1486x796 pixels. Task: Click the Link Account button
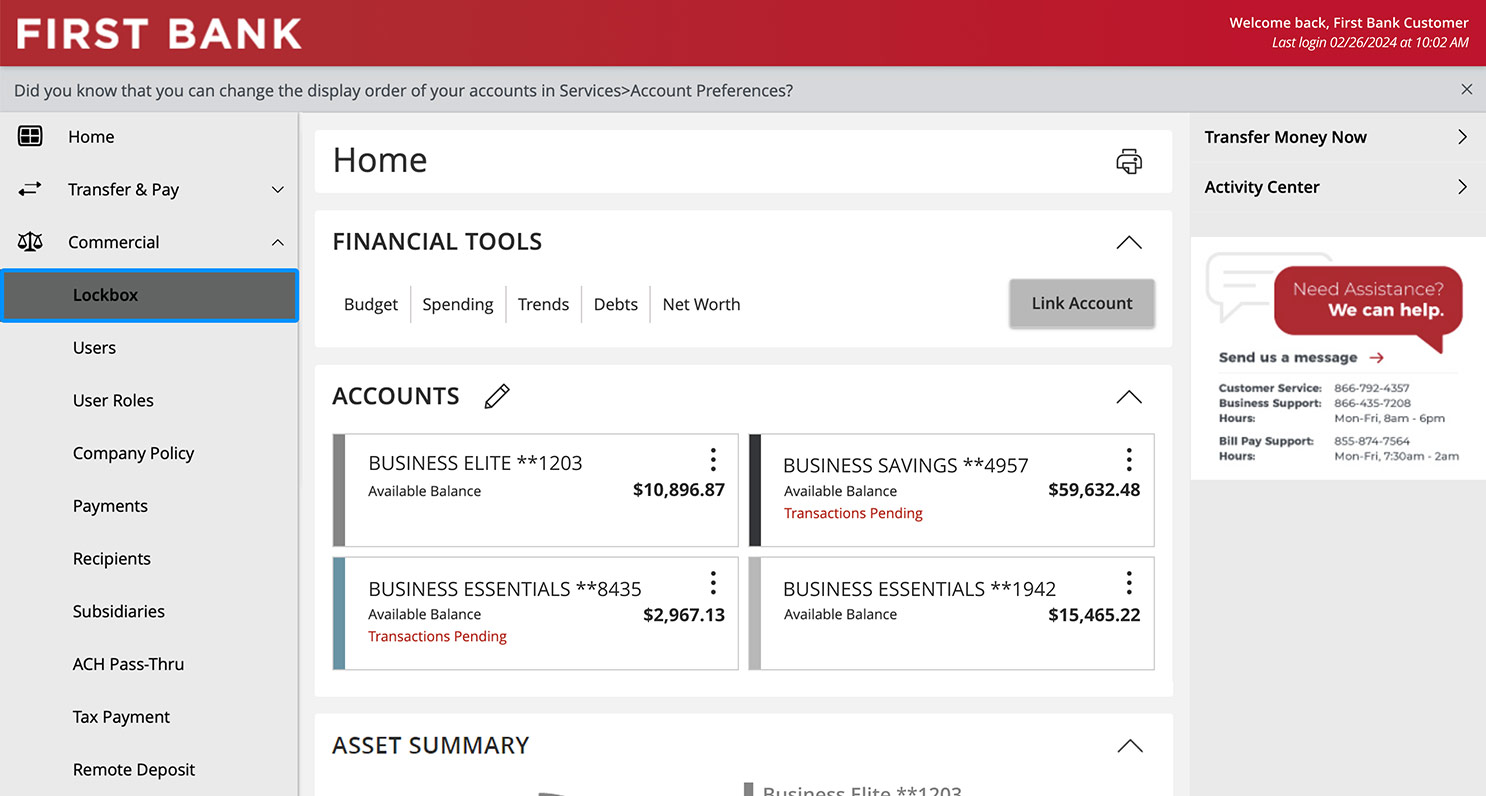(1082, 303)
